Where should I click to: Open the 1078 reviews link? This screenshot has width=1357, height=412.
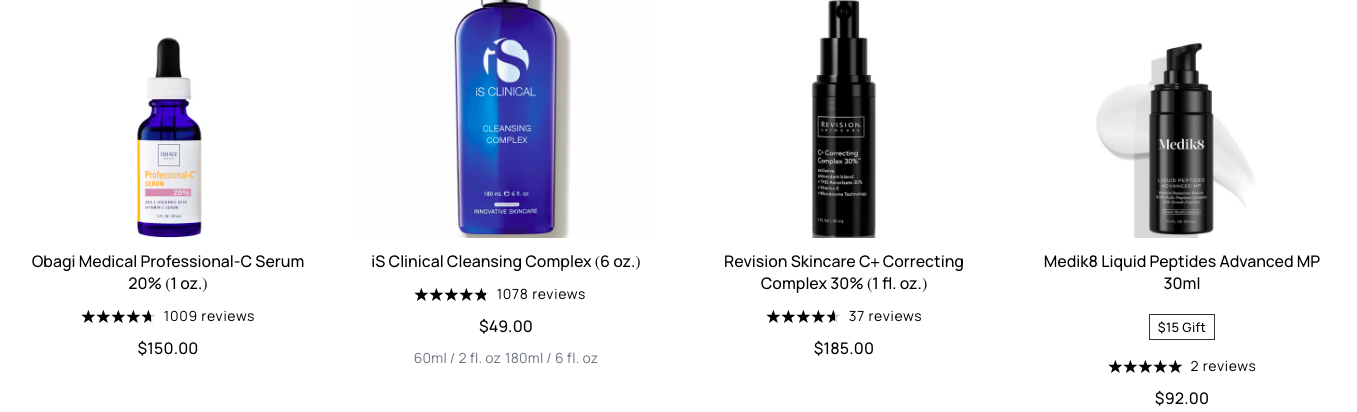tap(541, 294)
